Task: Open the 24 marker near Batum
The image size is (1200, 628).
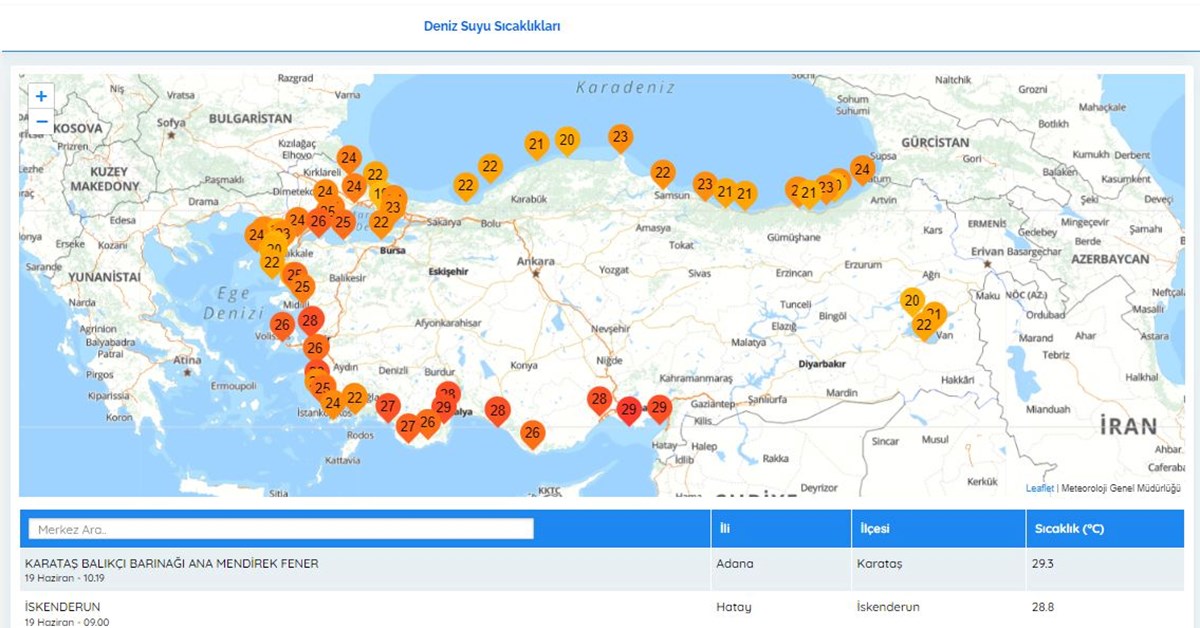Action: [x=862, y=170]
